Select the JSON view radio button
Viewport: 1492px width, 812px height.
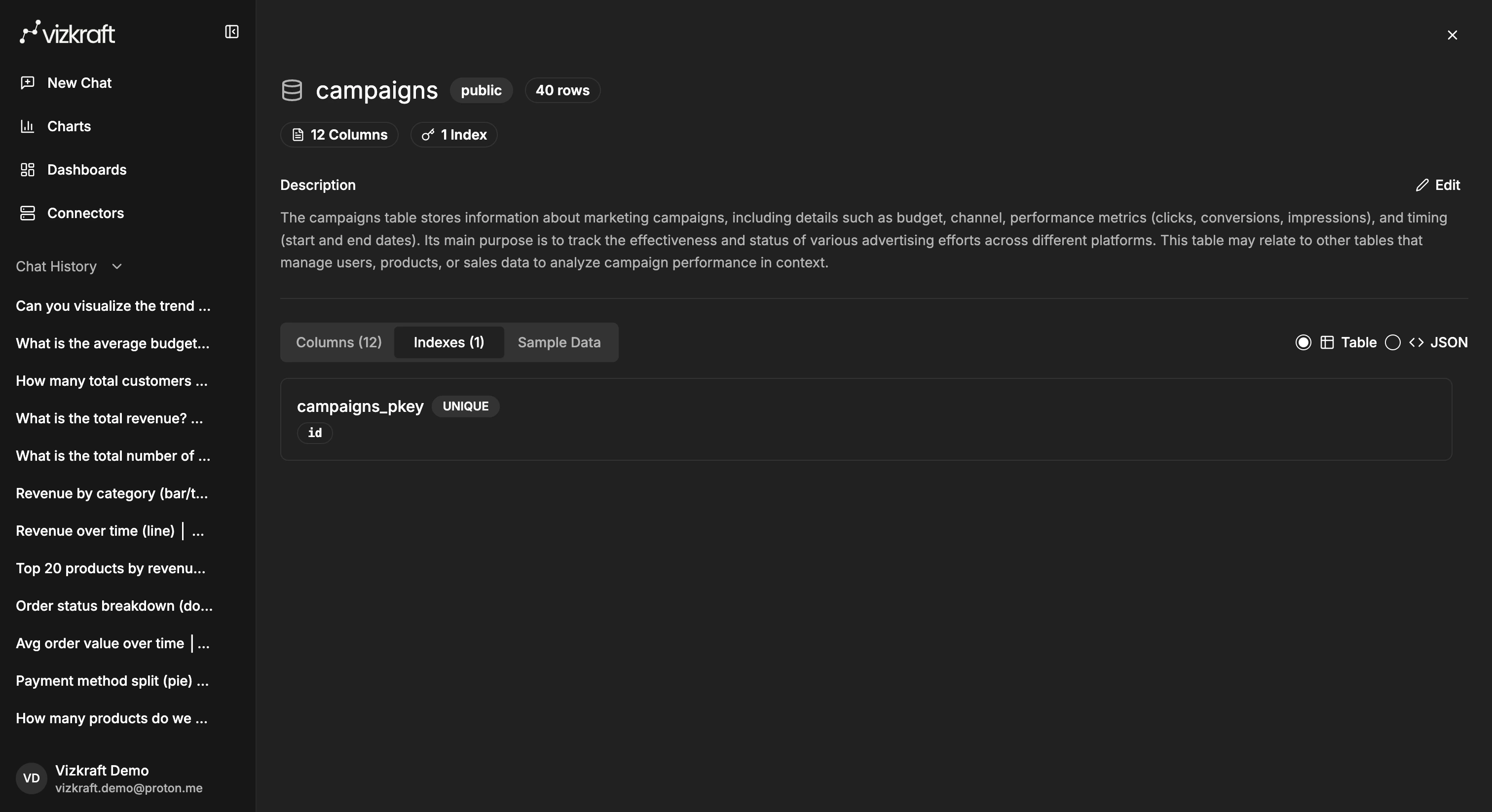(1392, 342)
